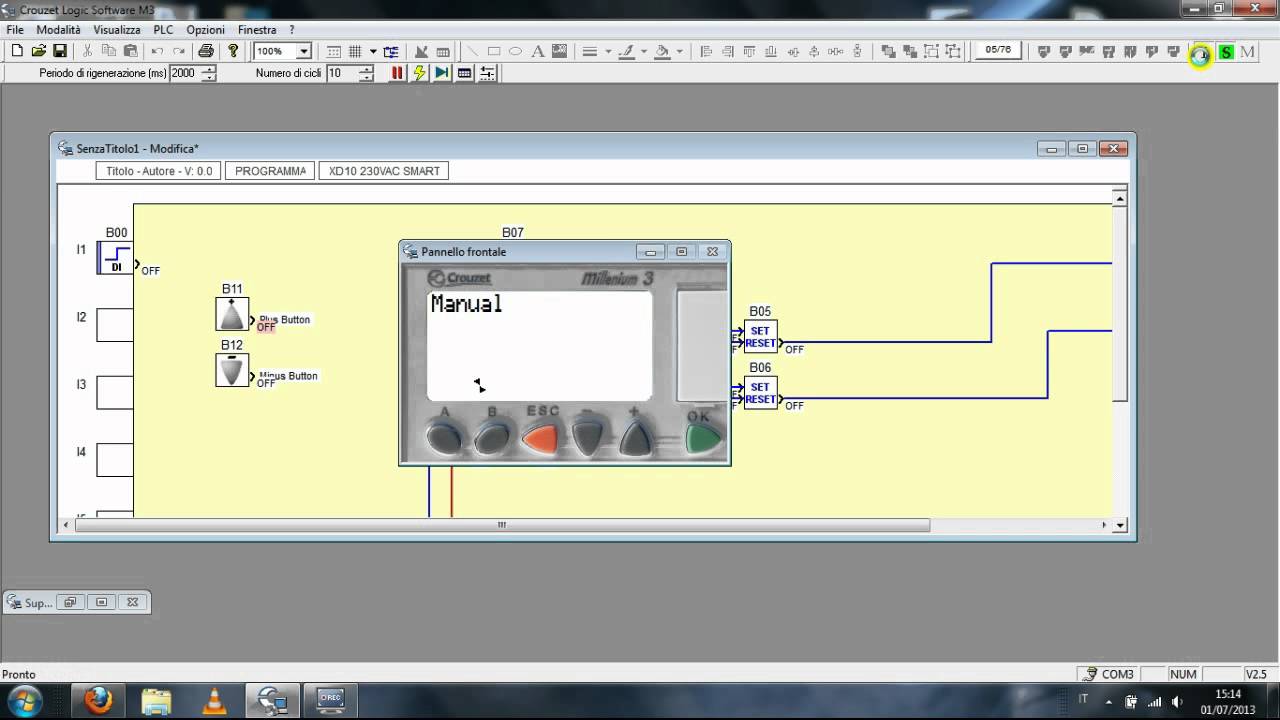Click the M monitoring mode icon
This screenshot has width=1280, height=720.
click(x=1248, y=52)
